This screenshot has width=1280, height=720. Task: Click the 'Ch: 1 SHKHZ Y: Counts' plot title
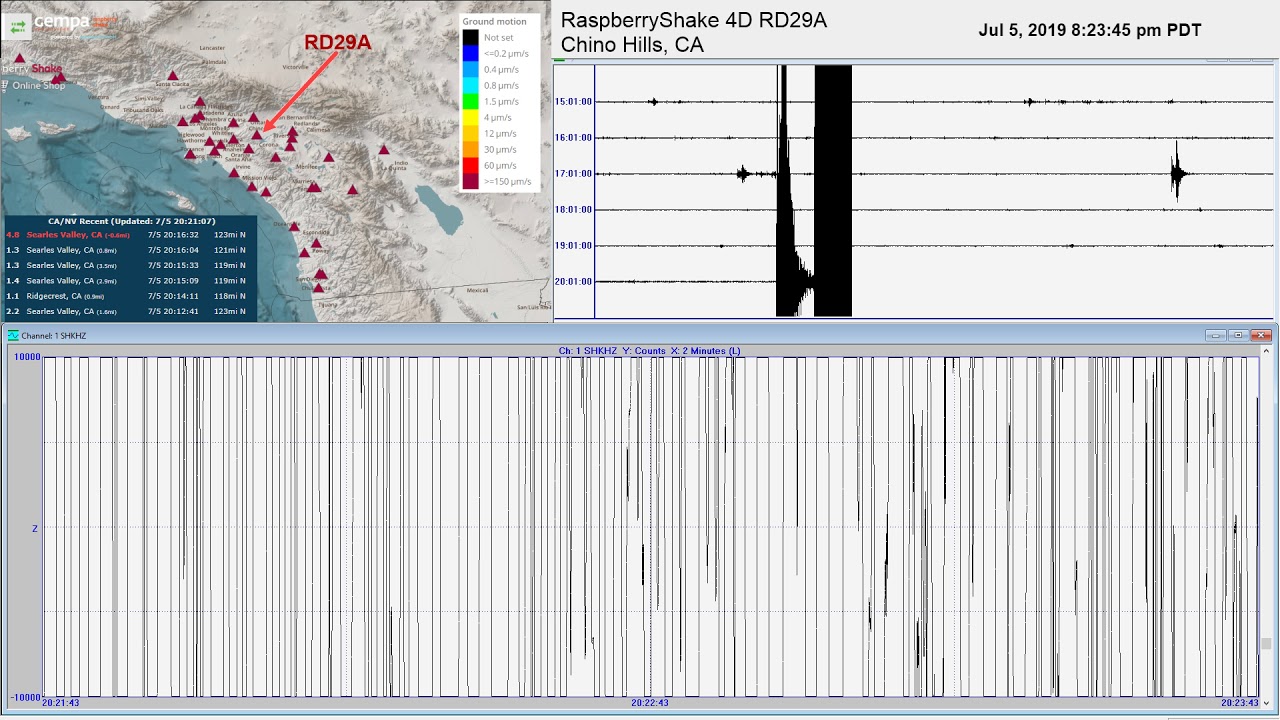point(648,351)
